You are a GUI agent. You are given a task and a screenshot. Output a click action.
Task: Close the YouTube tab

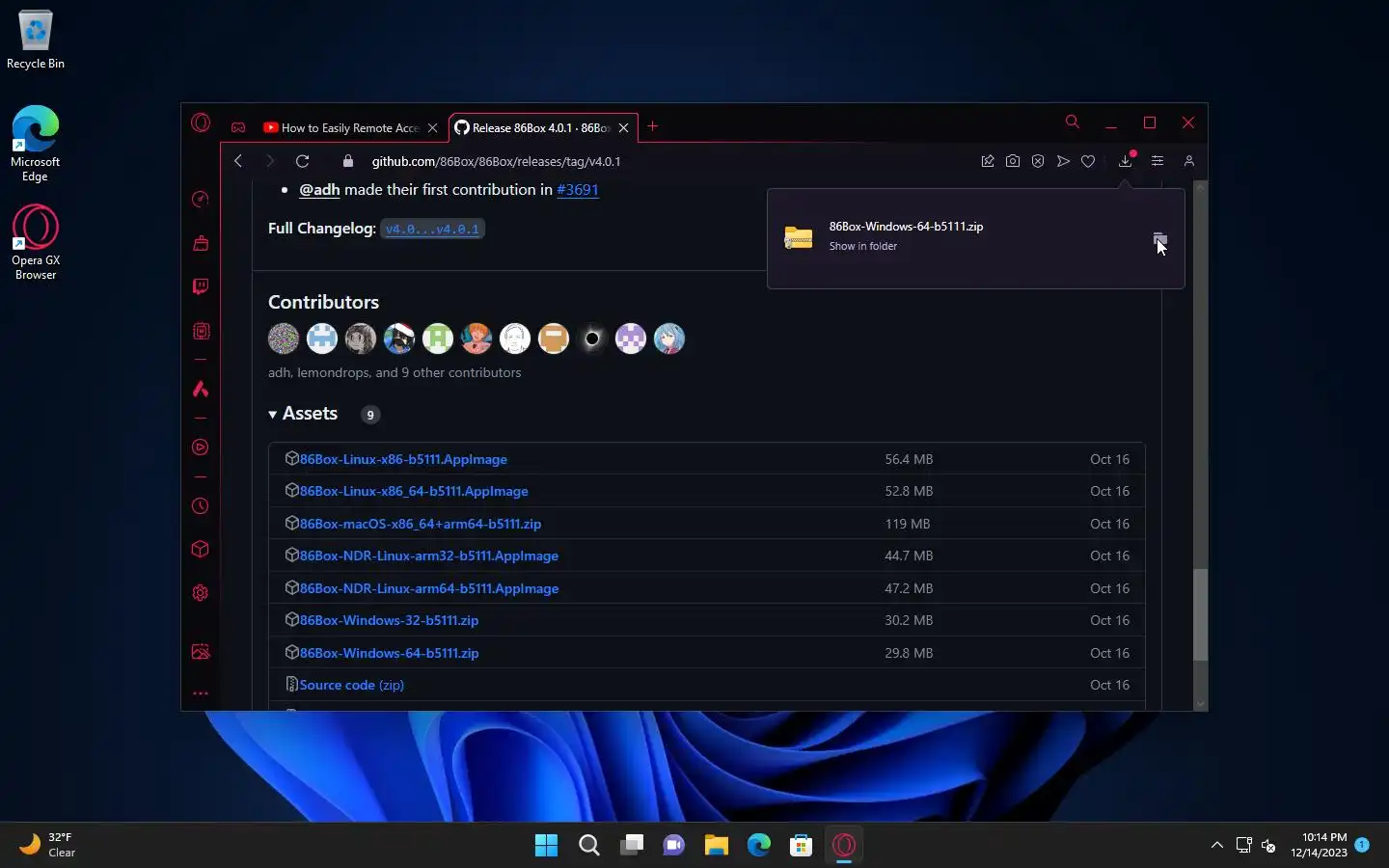[x=432, y=127]
